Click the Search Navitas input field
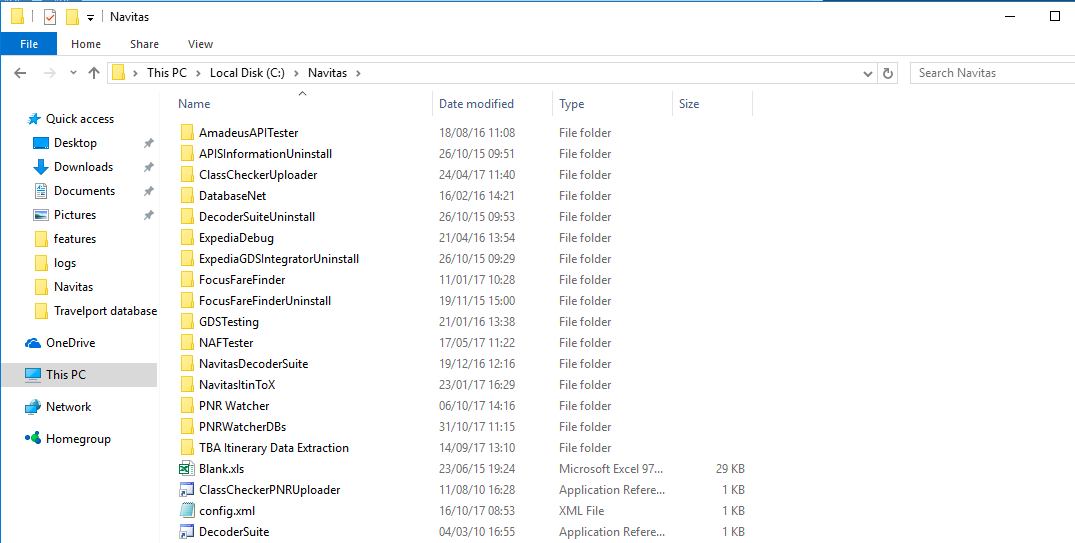The image size is (1075, 543). [x=993, y=73]
